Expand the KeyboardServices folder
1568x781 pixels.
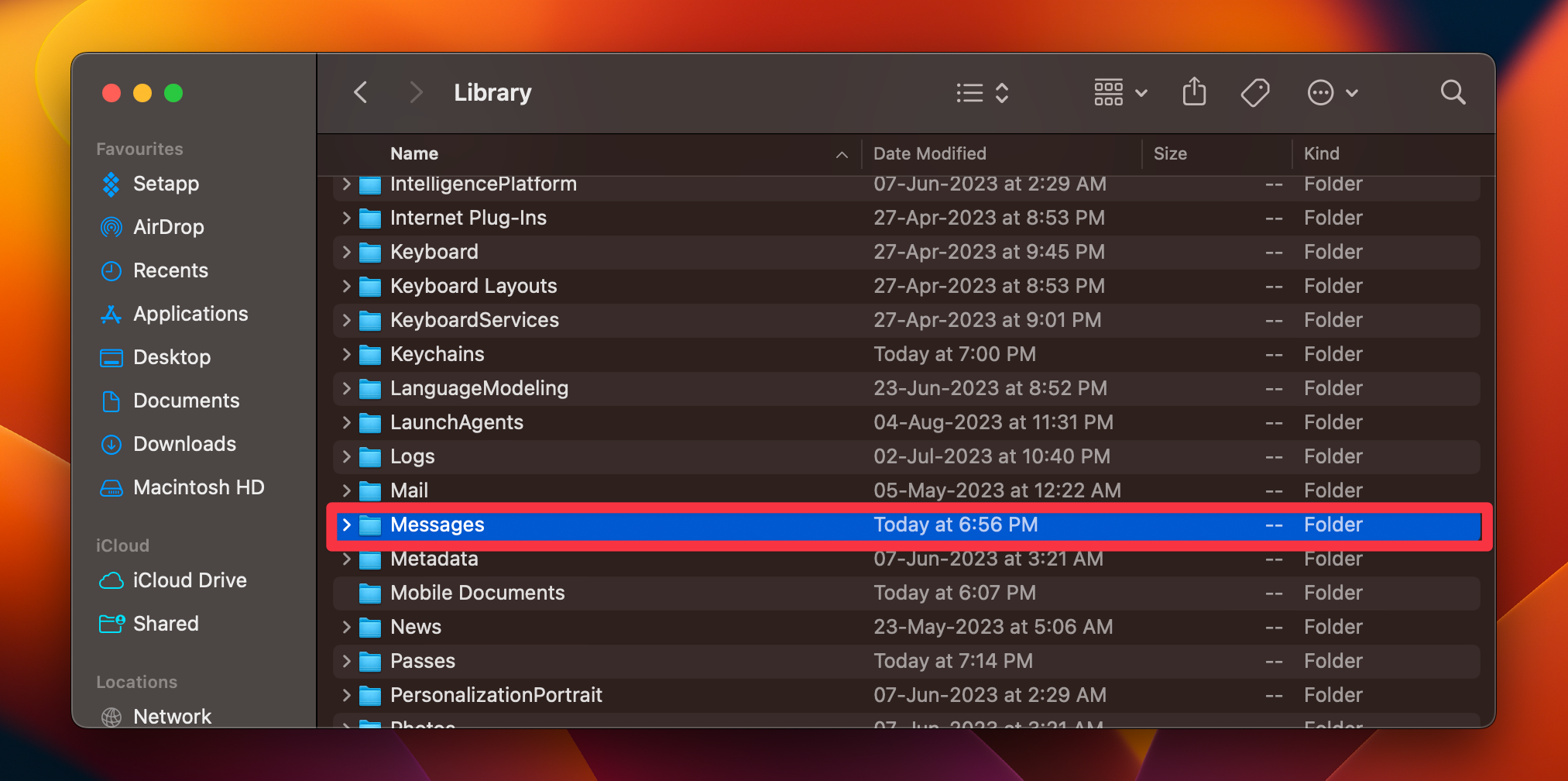coord(346,320)
